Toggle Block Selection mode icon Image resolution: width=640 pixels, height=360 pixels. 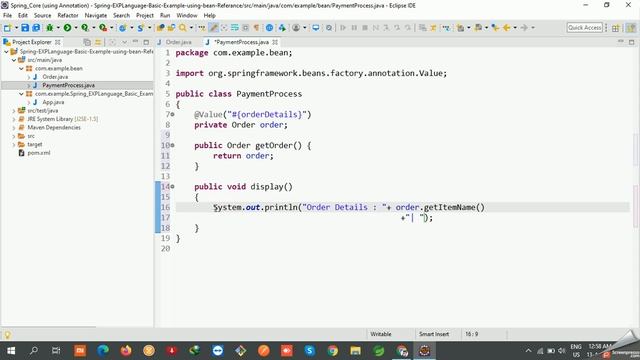(x=245, y=28)
